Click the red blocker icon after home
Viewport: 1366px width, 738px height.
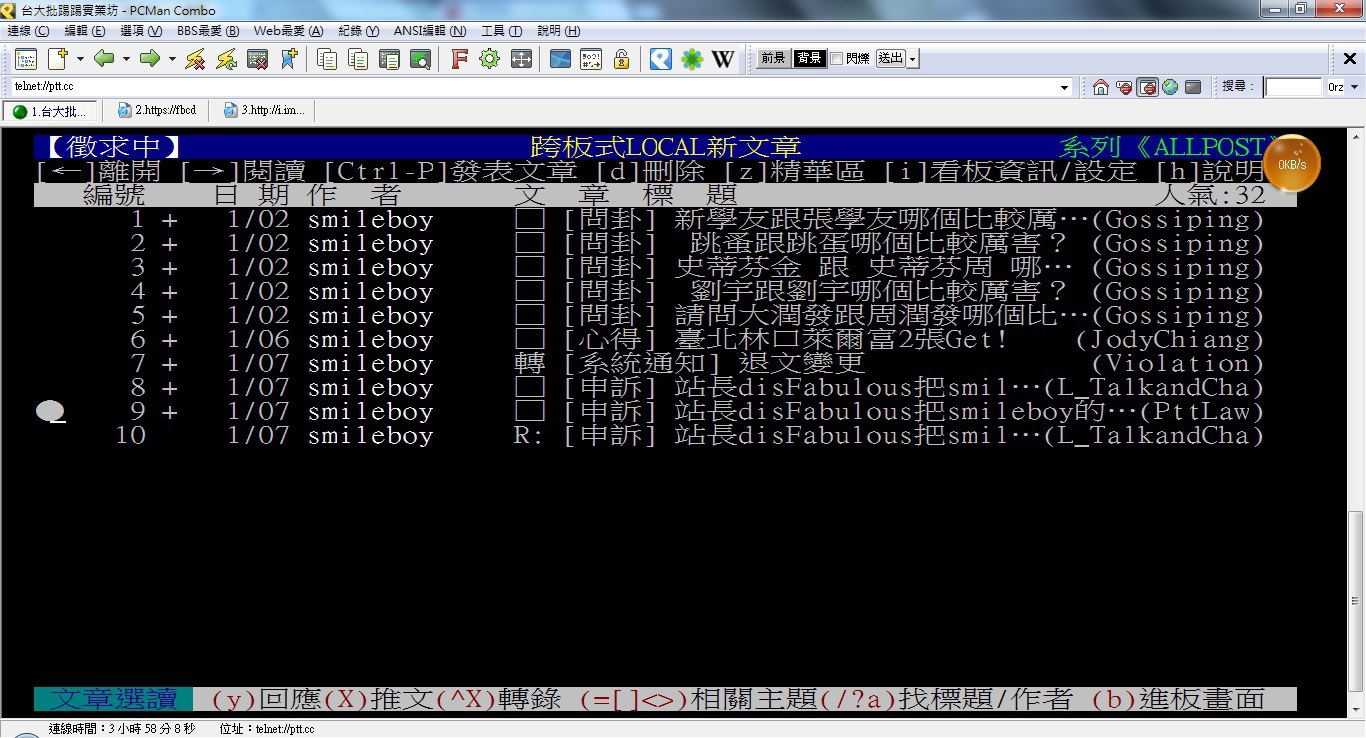[1124, 87]
